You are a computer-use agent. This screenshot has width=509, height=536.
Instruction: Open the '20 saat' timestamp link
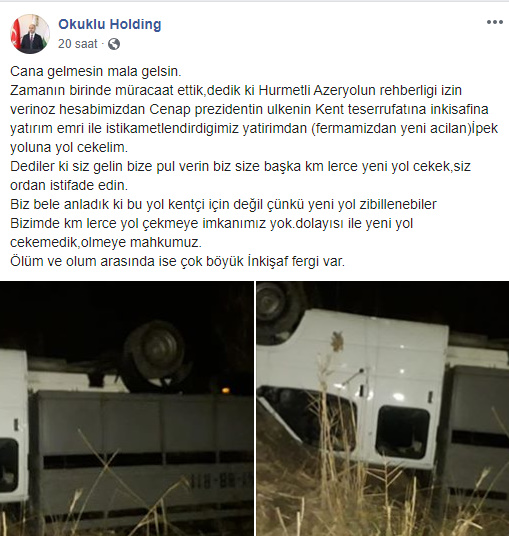78,44
